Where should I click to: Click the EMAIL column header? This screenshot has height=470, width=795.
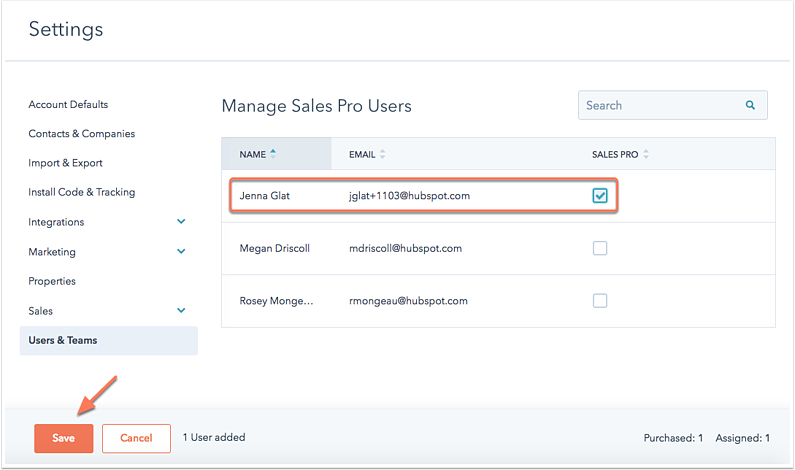coord(362,154)
